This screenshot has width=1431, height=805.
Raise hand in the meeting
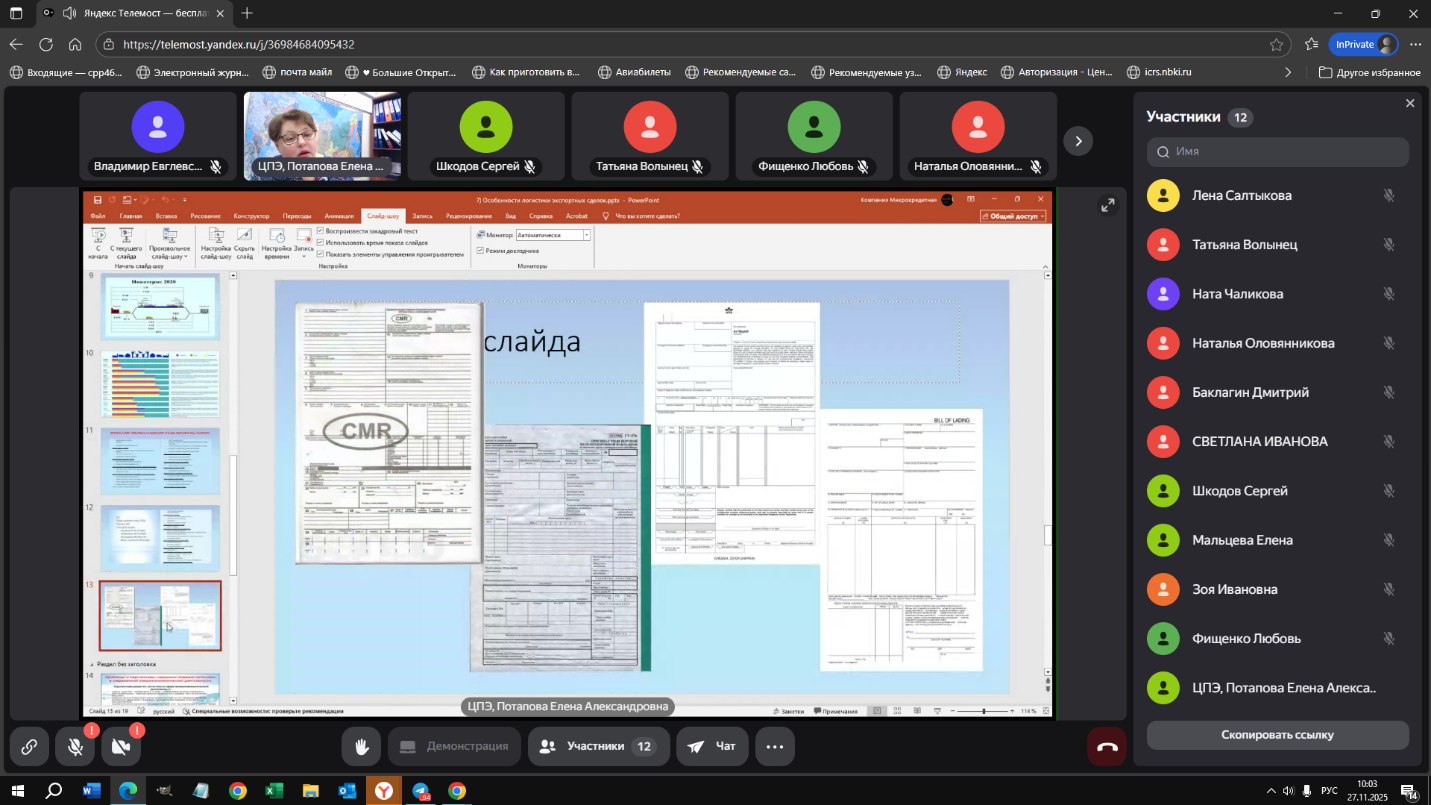point(359,746)
